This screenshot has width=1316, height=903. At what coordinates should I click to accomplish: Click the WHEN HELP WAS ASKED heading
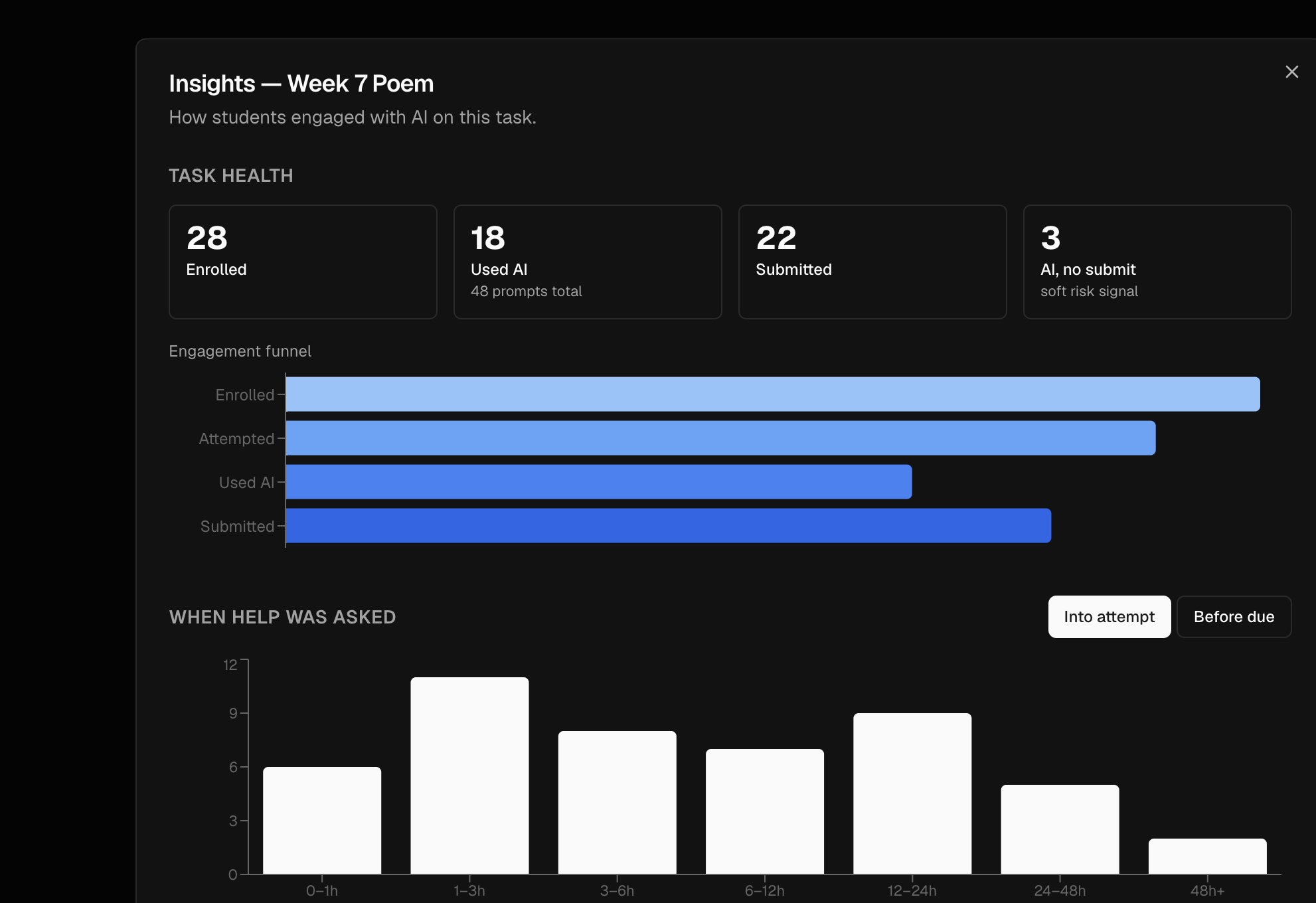[282, 617]
